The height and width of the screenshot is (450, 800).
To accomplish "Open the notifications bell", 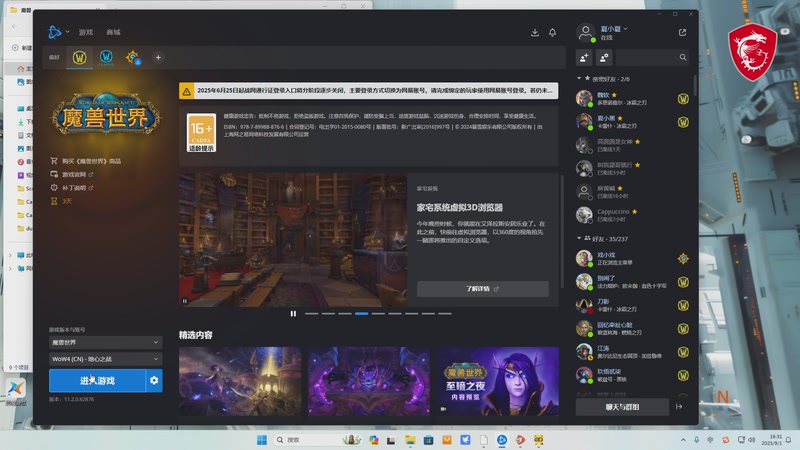I will (553, 32).
